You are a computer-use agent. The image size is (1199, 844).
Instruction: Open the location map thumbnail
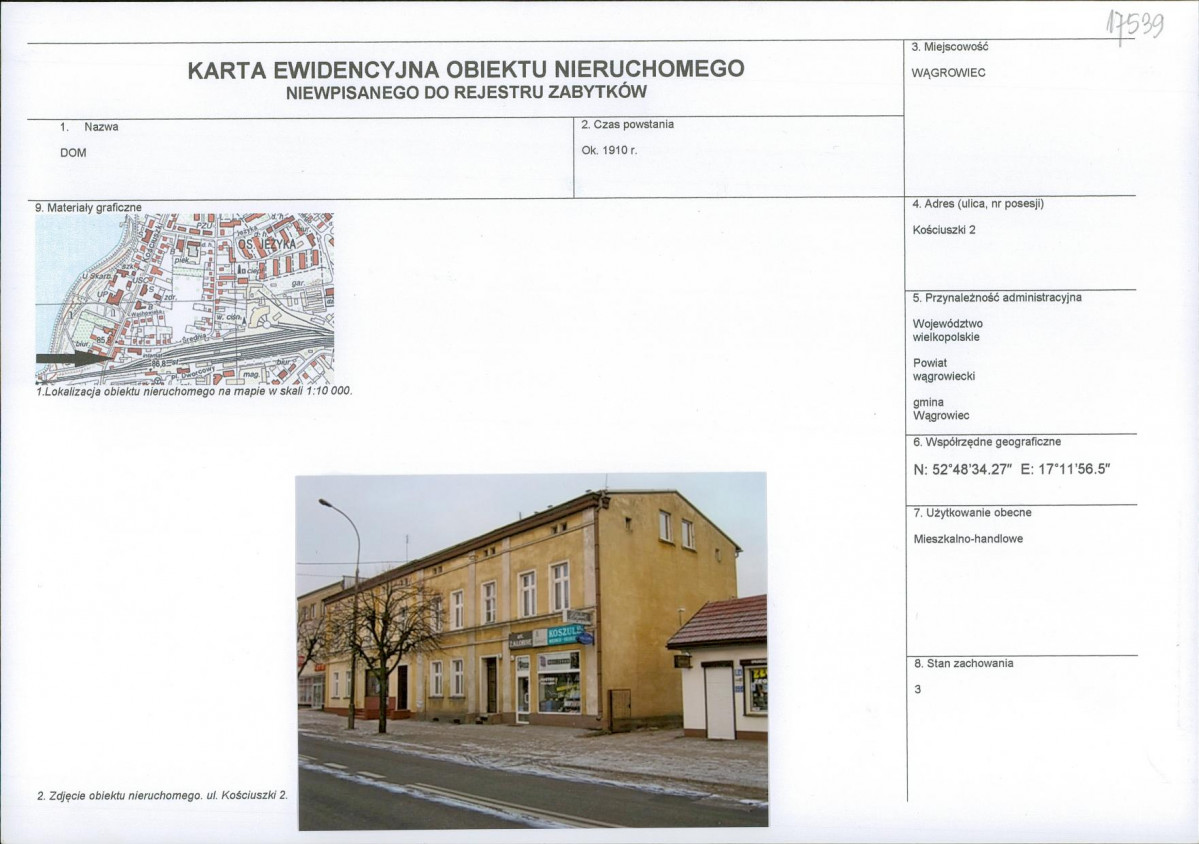pos(184,299)
